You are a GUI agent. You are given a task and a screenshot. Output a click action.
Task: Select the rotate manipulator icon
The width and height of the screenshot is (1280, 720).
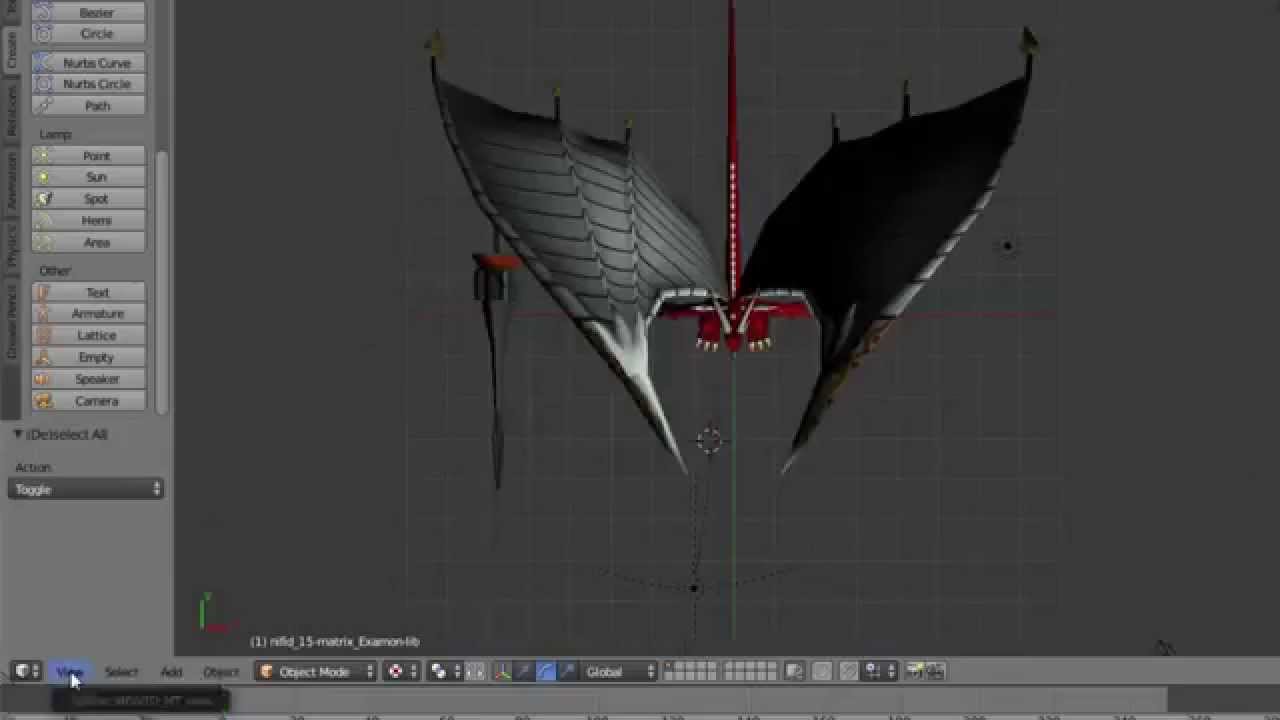[546, 671]
